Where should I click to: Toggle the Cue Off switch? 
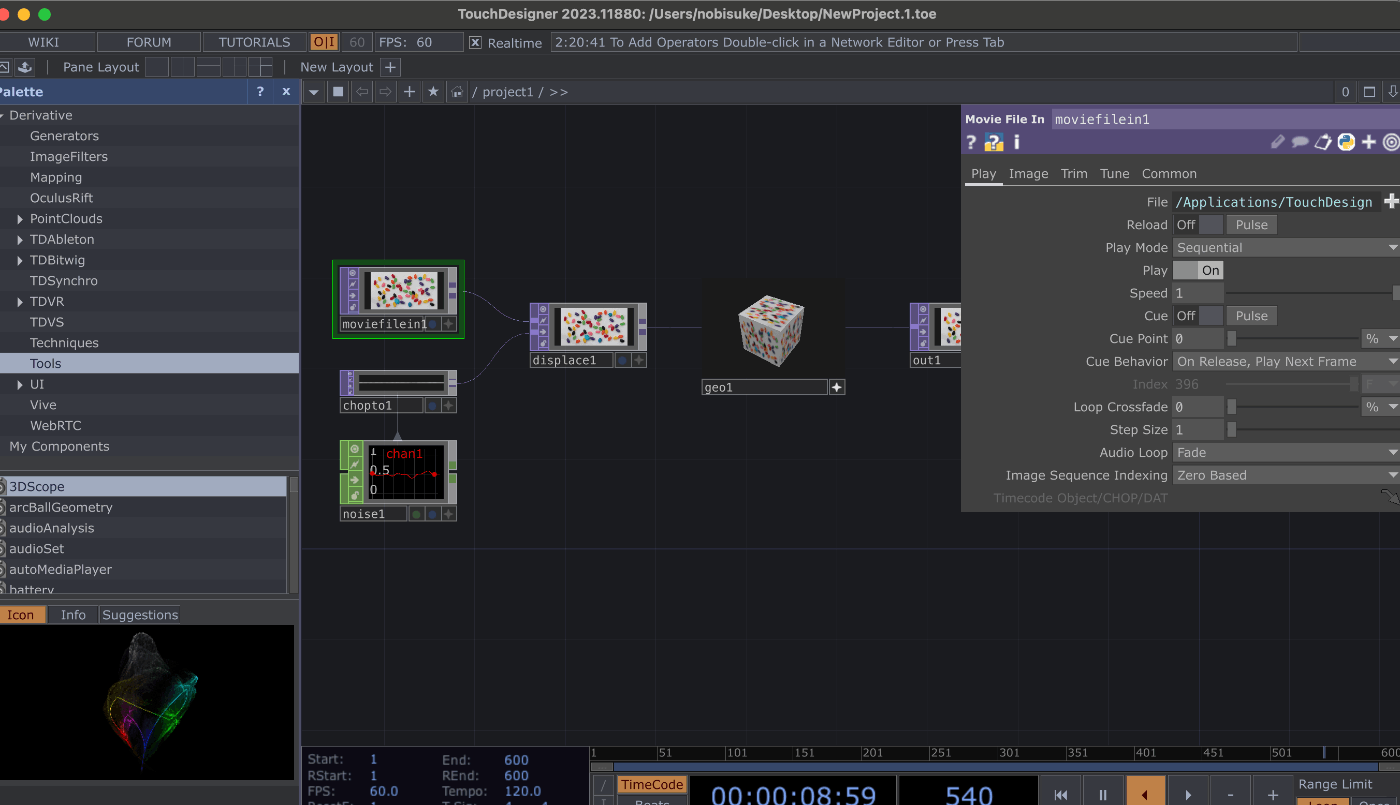point(1198,315)
